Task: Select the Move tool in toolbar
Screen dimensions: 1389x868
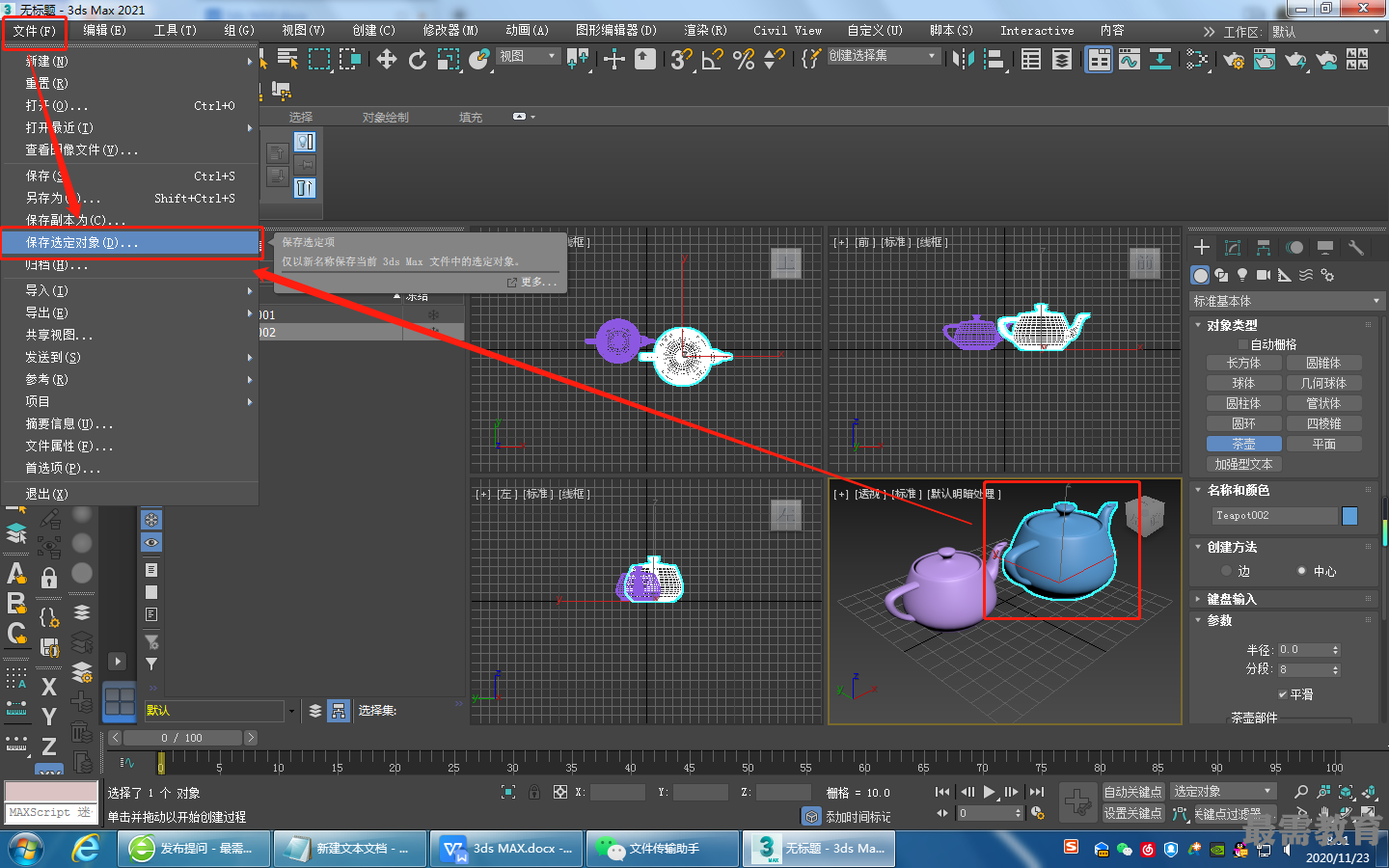Action: tap(387, 60)
